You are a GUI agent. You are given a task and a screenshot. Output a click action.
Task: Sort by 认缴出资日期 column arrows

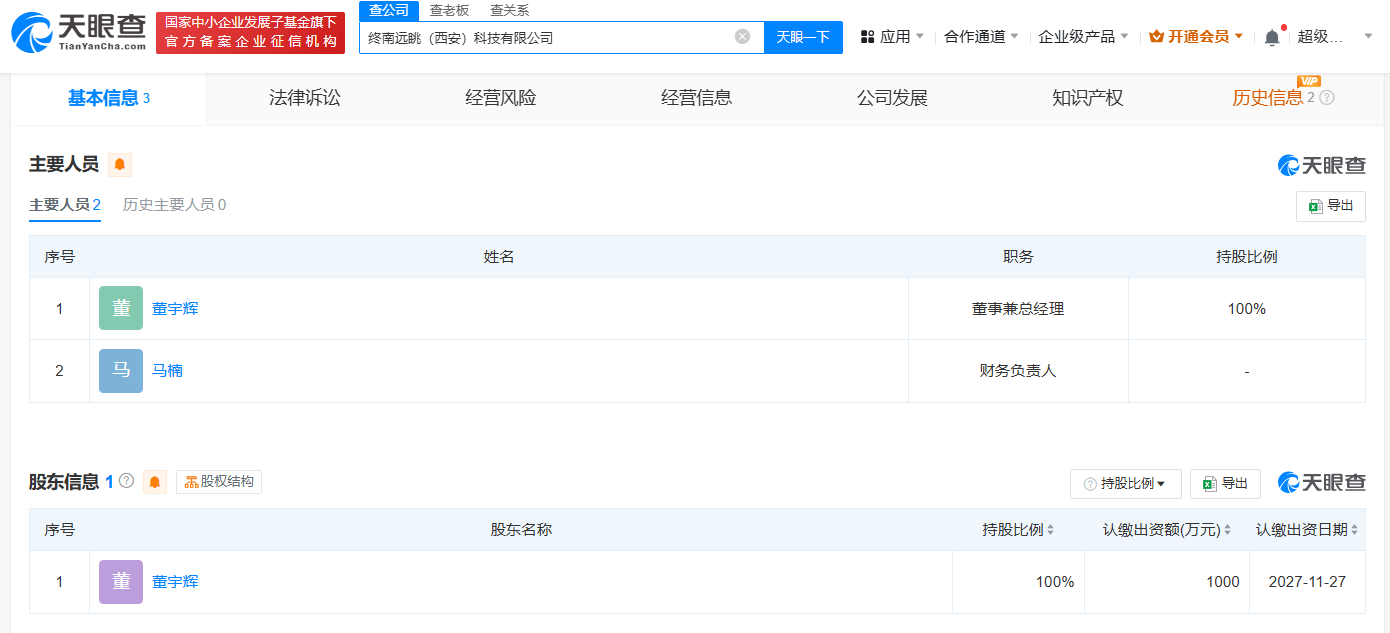coord(1354,530)
